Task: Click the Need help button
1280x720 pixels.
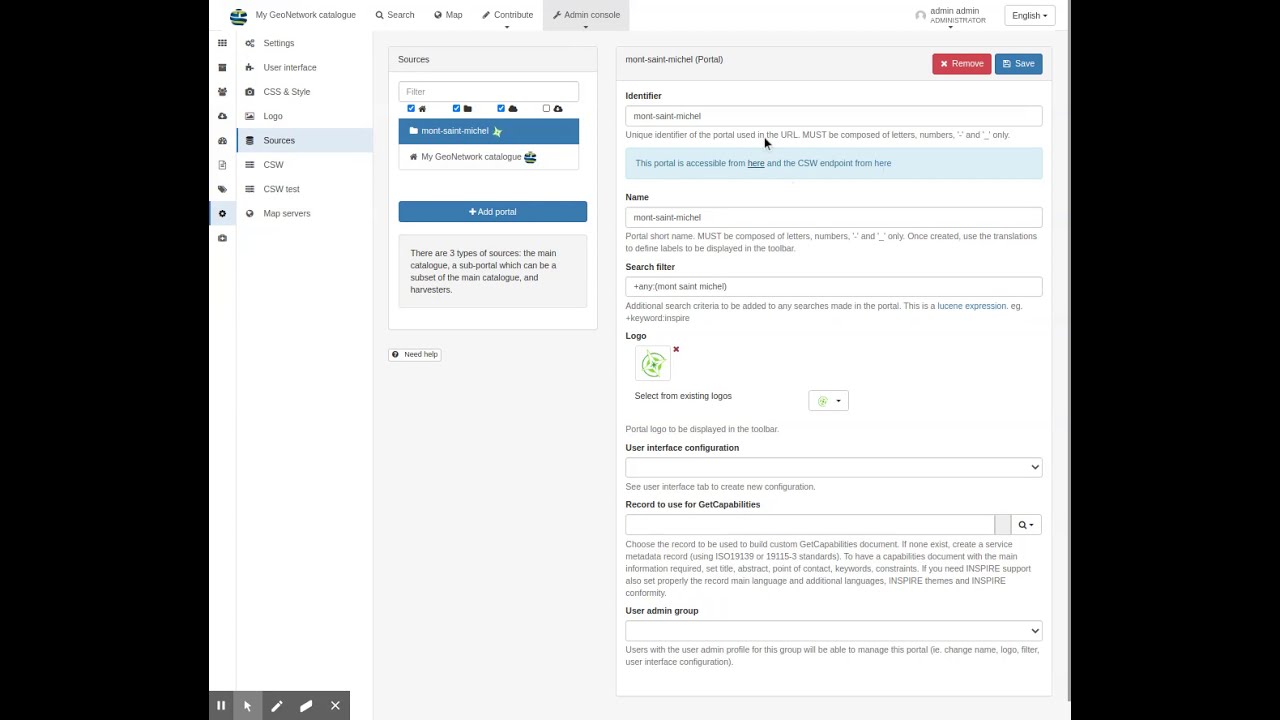Action: tap(415, 354)
